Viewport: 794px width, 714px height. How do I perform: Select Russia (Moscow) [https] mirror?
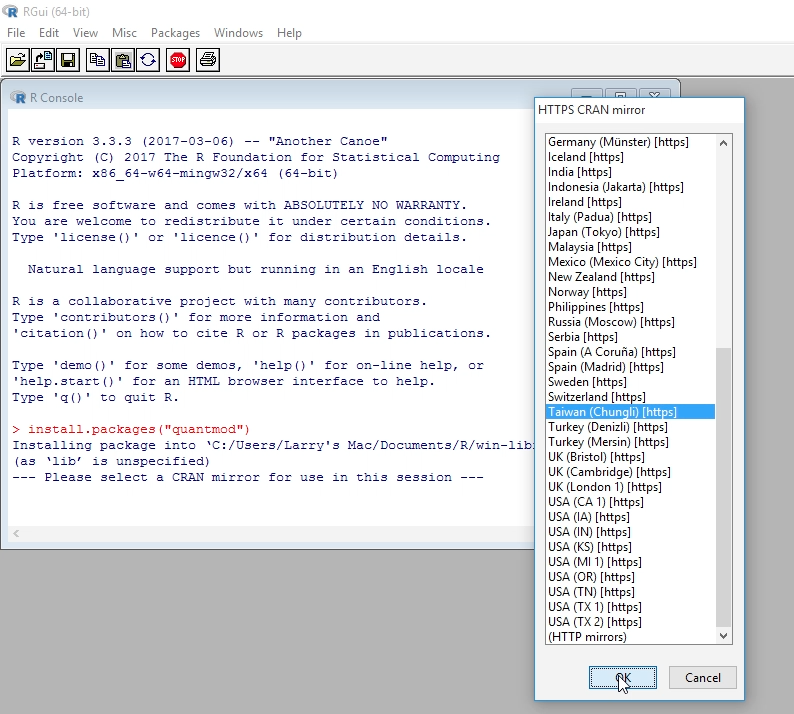(x=630, y=322)
